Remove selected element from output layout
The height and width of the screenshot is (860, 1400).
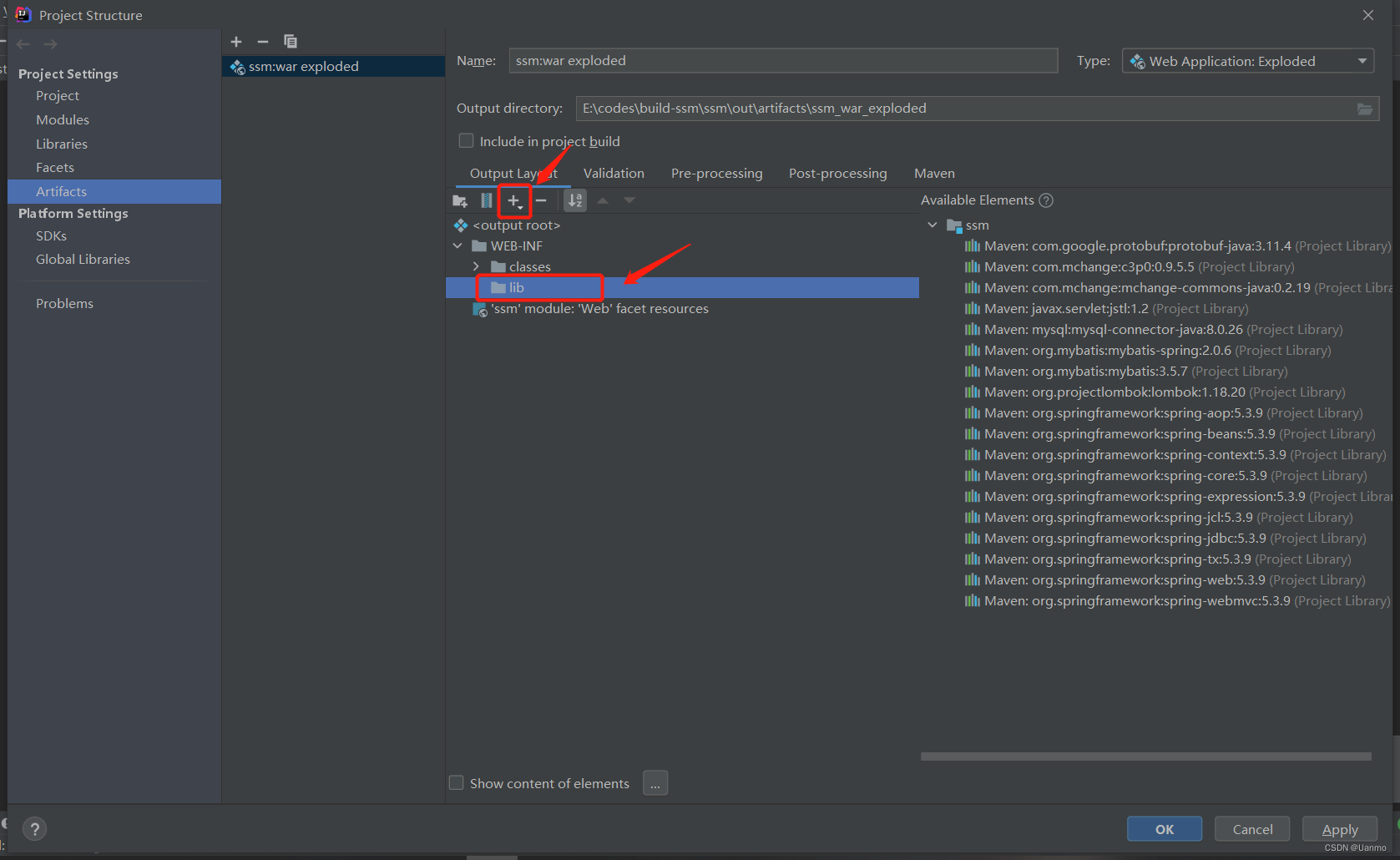tap(541, 200)
